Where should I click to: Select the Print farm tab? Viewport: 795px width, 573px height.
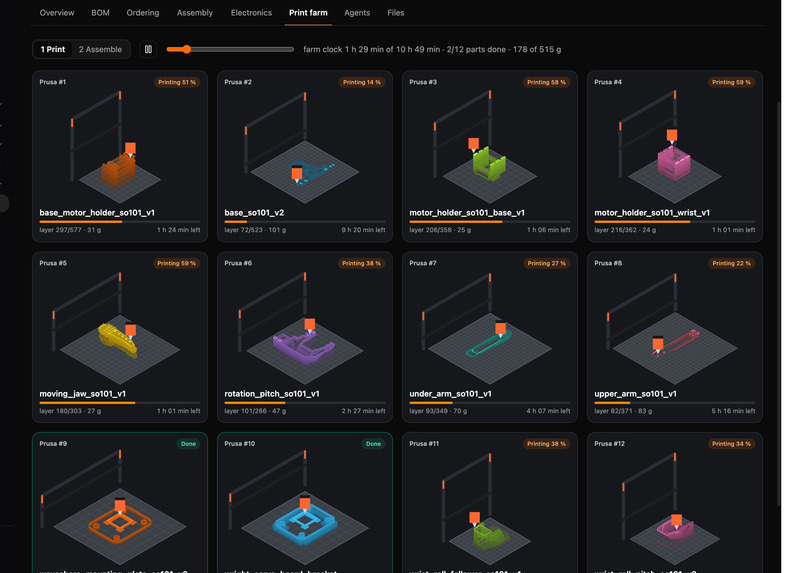308,13
